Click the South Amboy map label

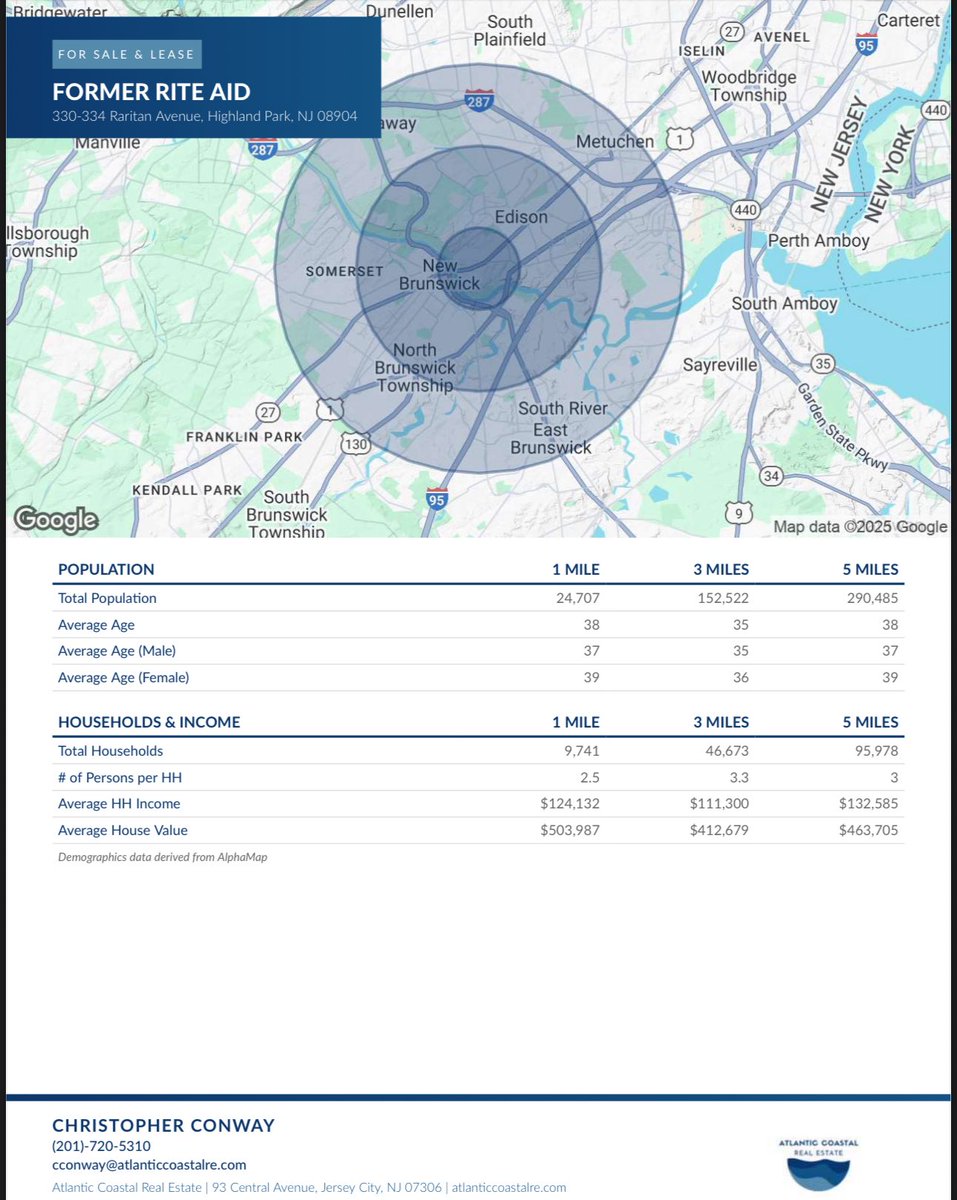[785, 303]
